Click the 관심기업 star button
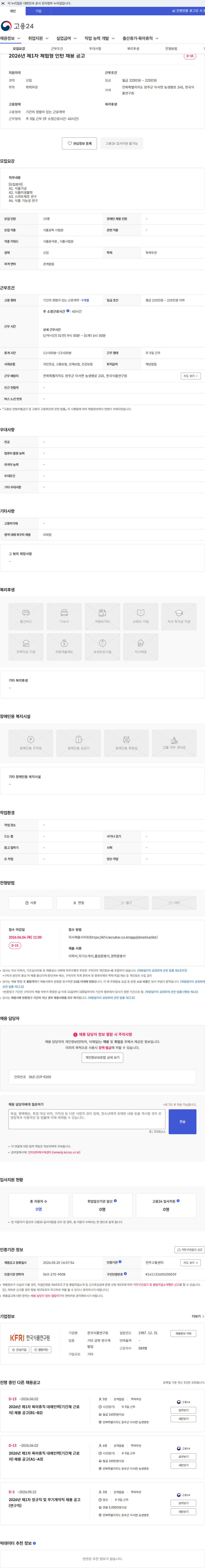Viewport: 205px width, 1568px height. coord(19,1350)
